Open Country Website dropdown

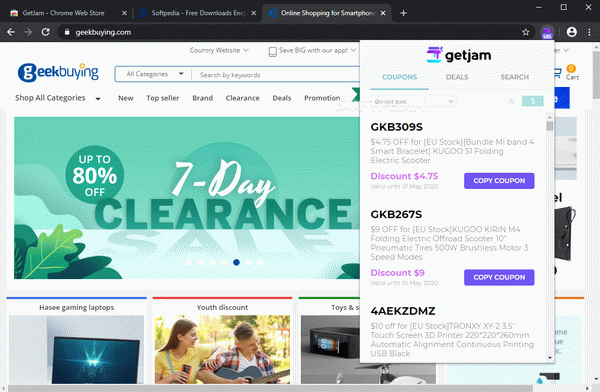click(x=219, y=50)
